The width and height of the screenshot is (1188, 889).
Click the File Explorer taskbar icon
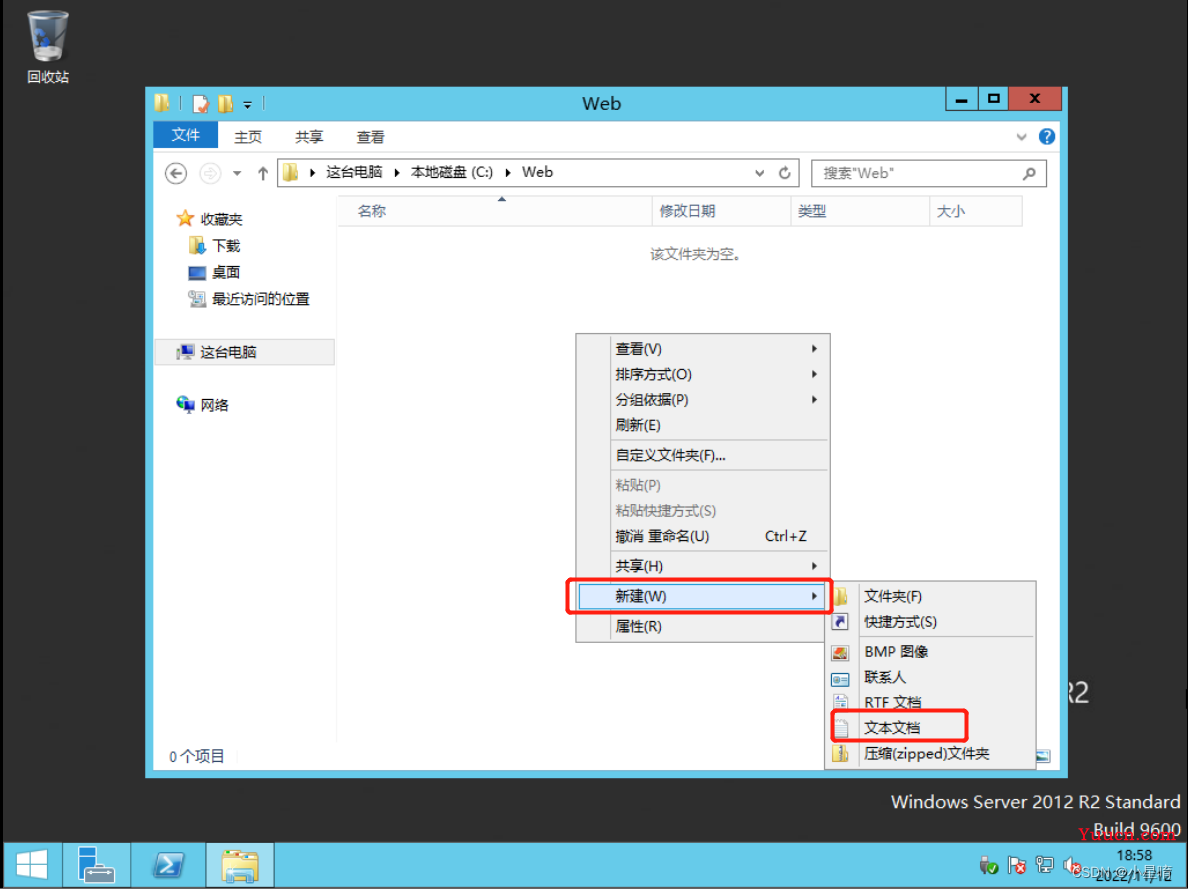[239, 865]
